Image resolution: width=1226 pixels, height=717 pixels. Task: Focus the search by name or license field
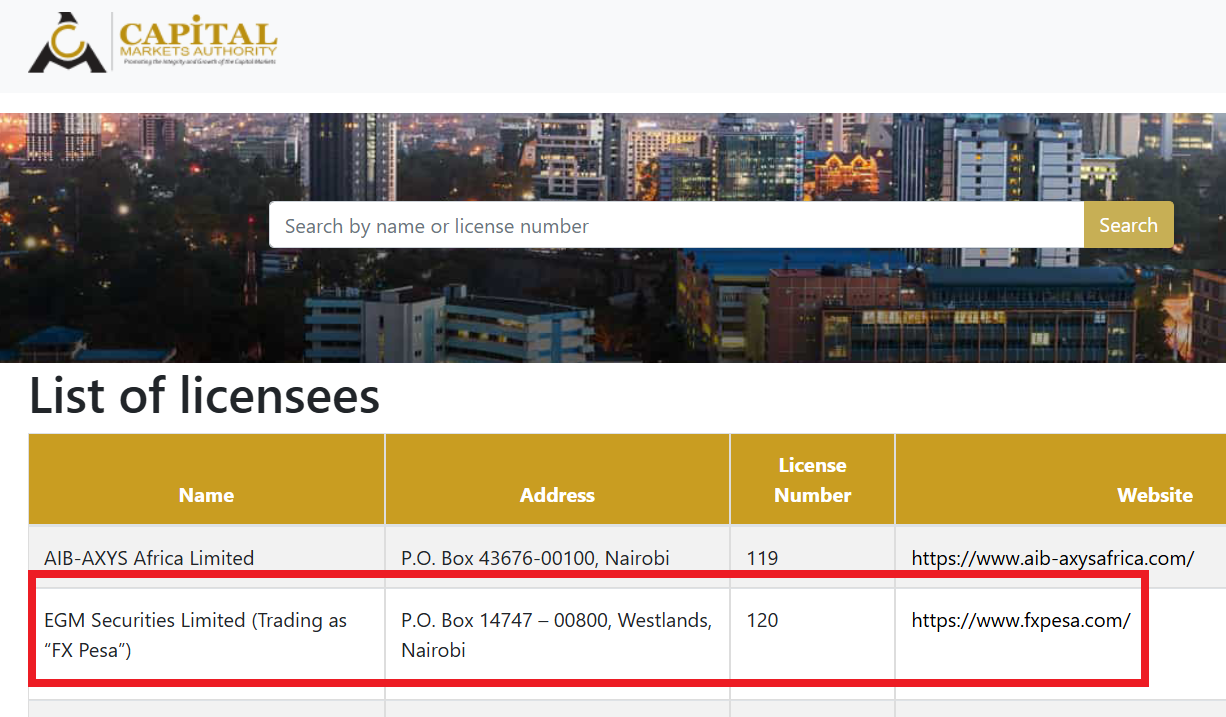point(676,226)
